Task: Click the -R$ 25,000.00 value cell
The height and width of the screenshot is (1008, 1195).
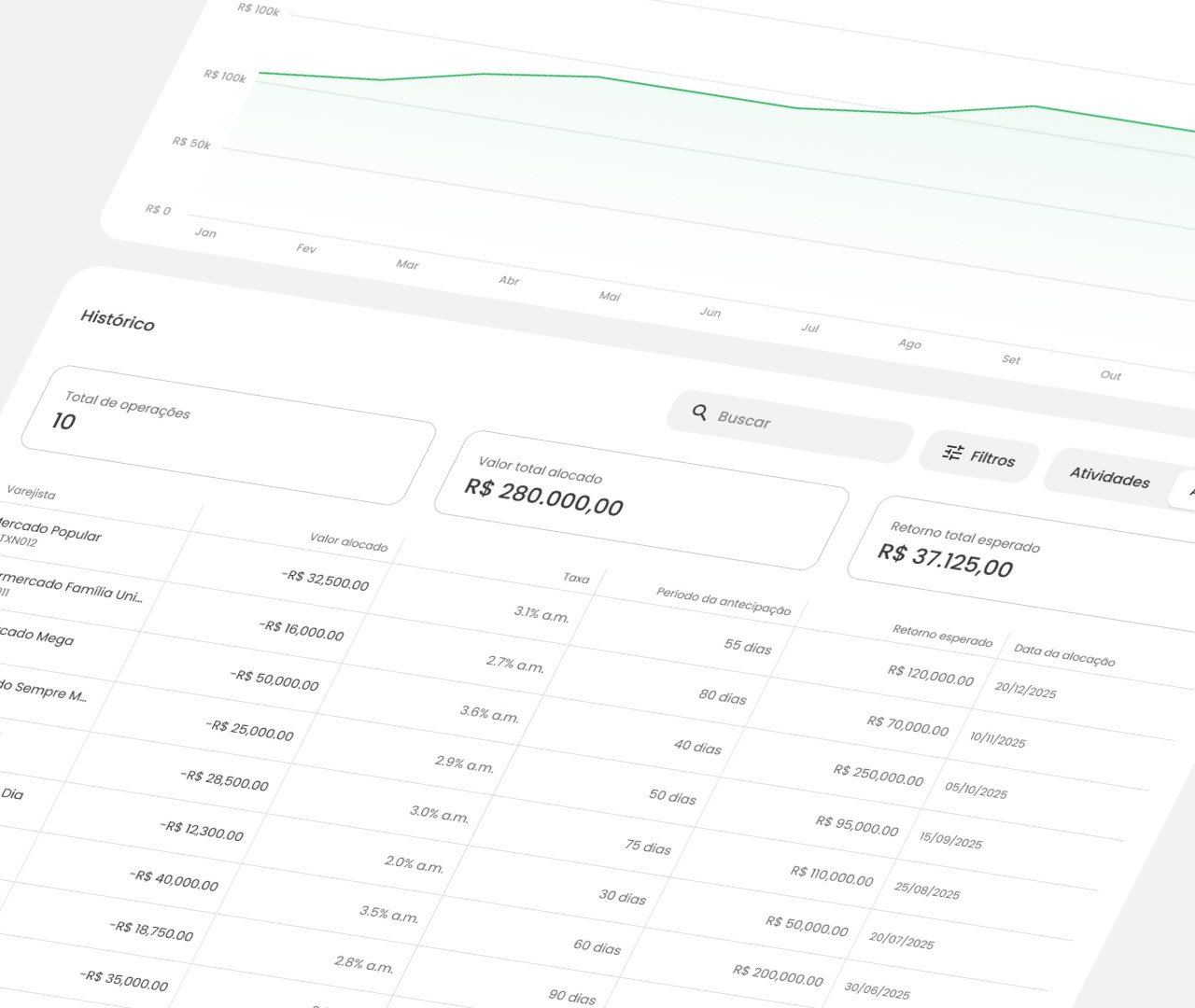Action: coord(249,731)
